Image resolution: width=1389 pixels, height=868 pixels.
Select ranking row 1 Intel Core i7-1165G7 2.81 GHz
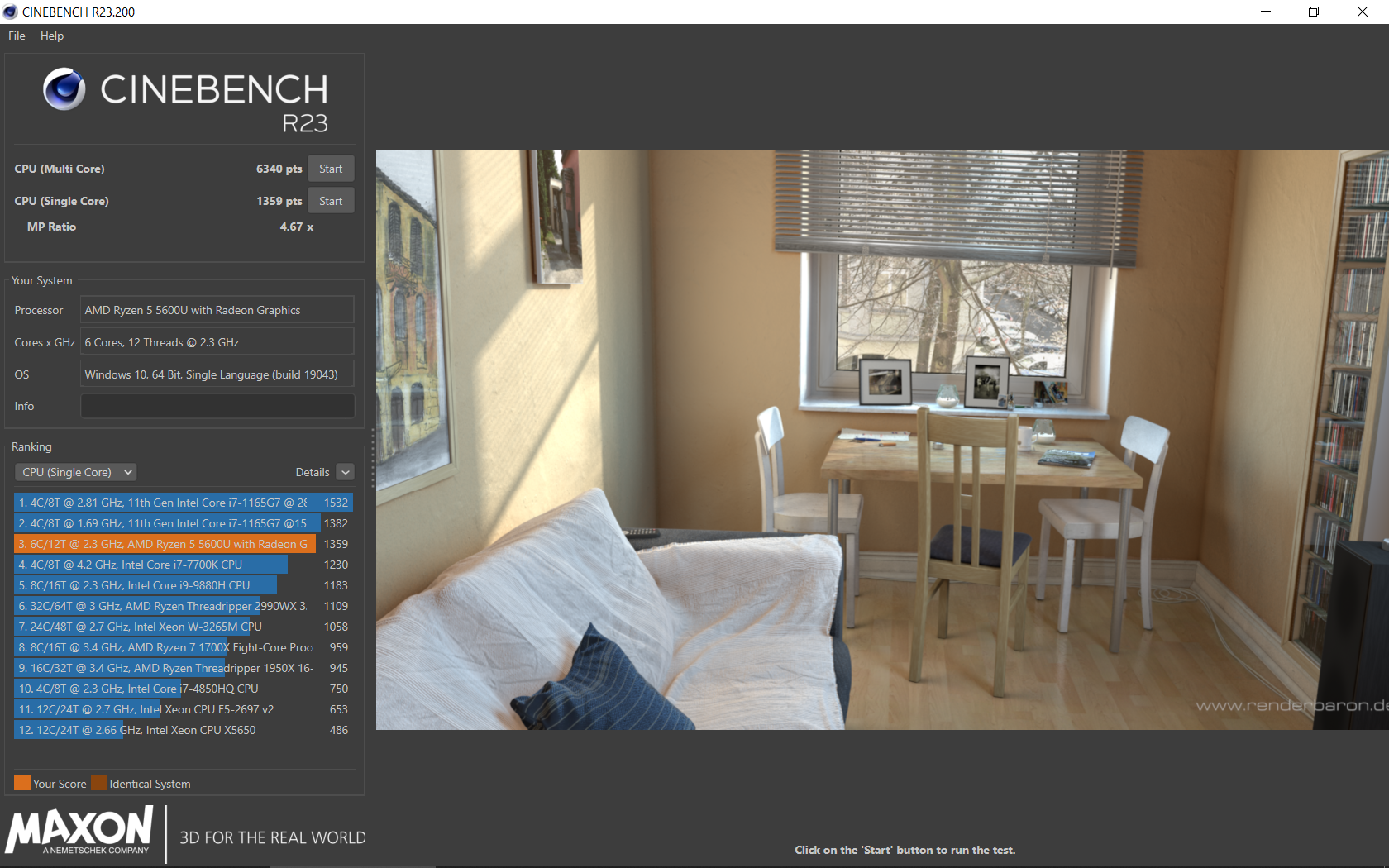coord(184,503)
